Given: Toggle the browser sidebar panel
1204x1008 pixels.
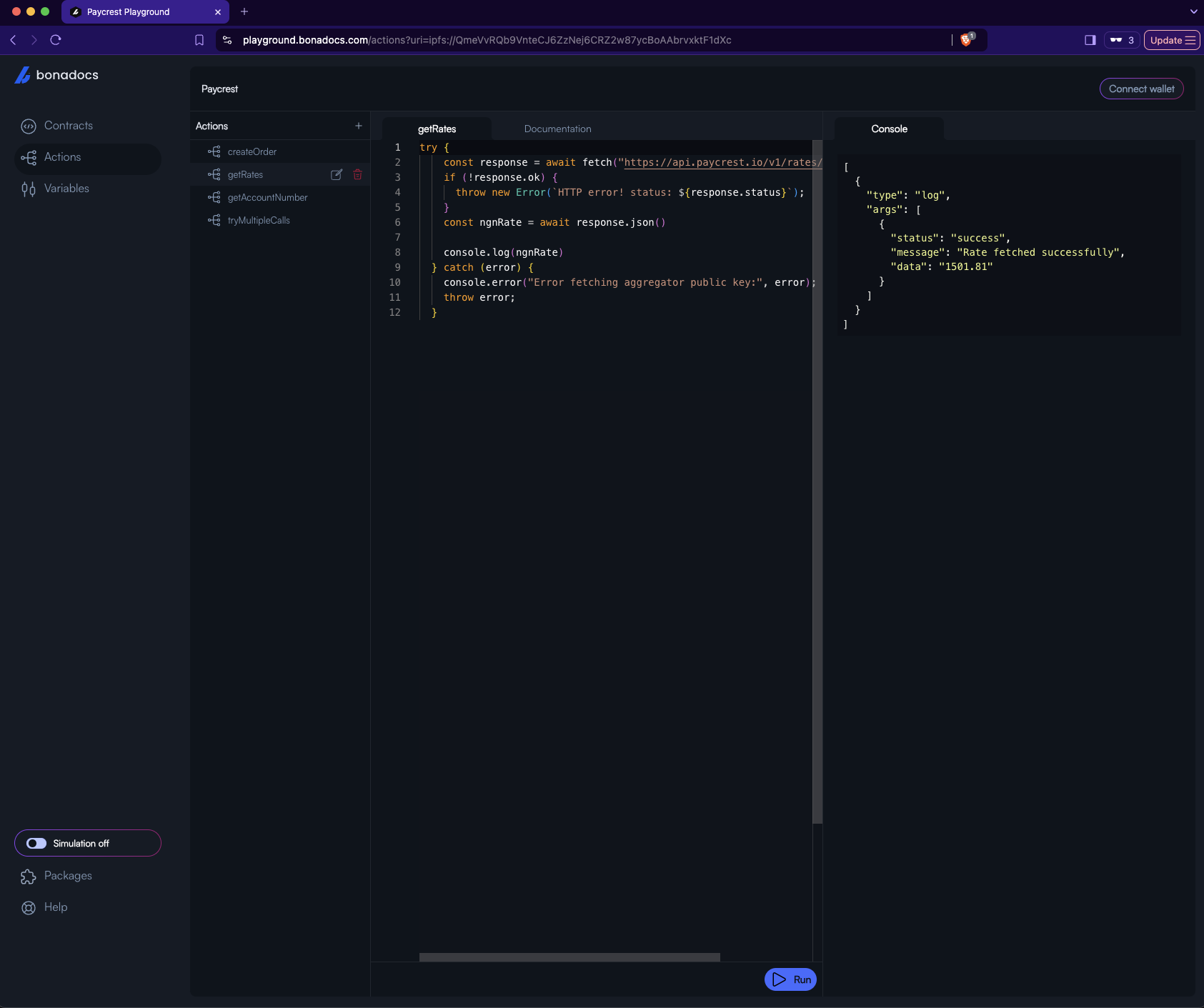Looking at the screenshot, I should (1090, 40).
